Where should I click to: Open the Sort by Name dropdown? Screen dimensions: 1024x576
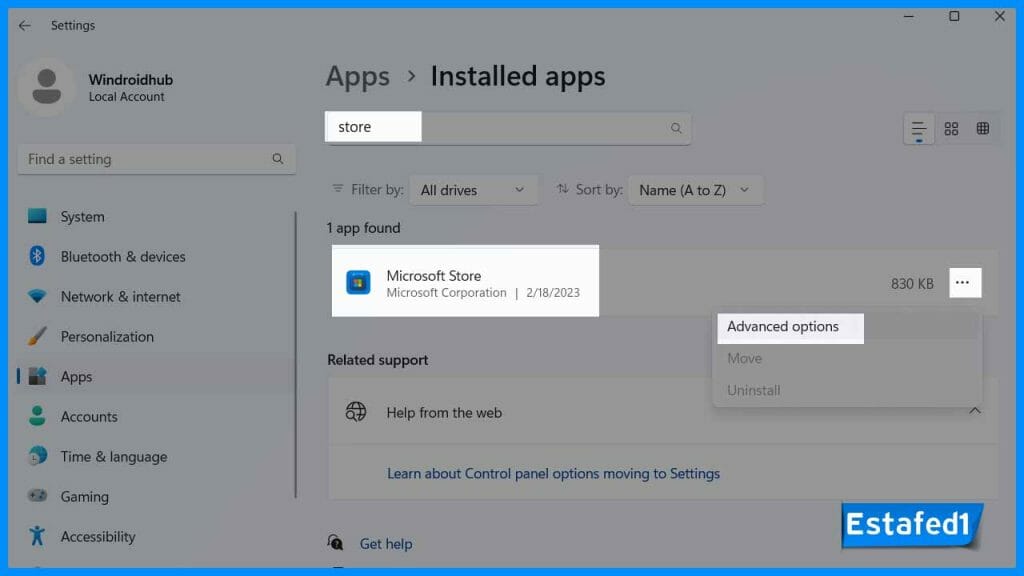pyautogui.click(x=695, y=190)
